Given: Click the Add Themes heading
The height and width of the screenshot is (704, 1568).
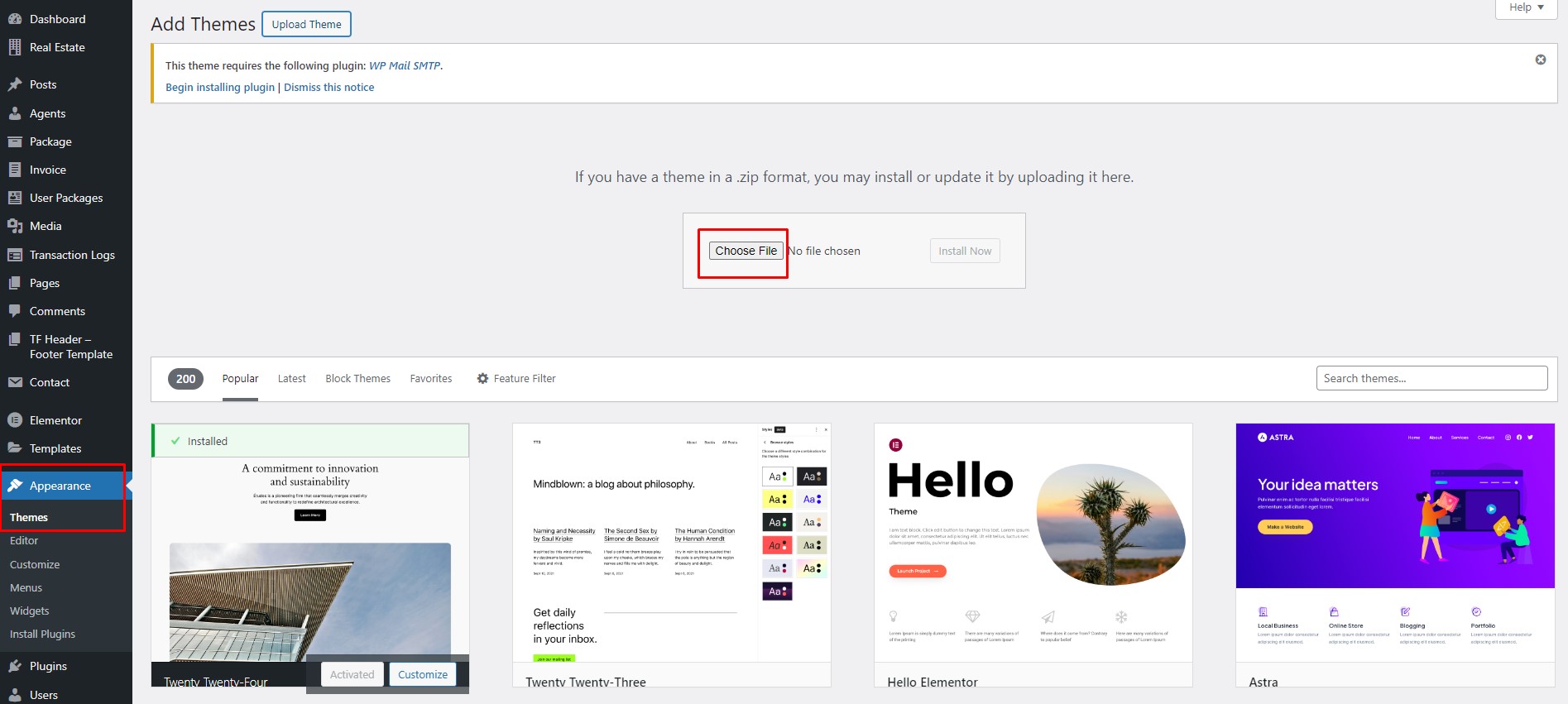Looking at the screenshot, I should tap(203, 24).
